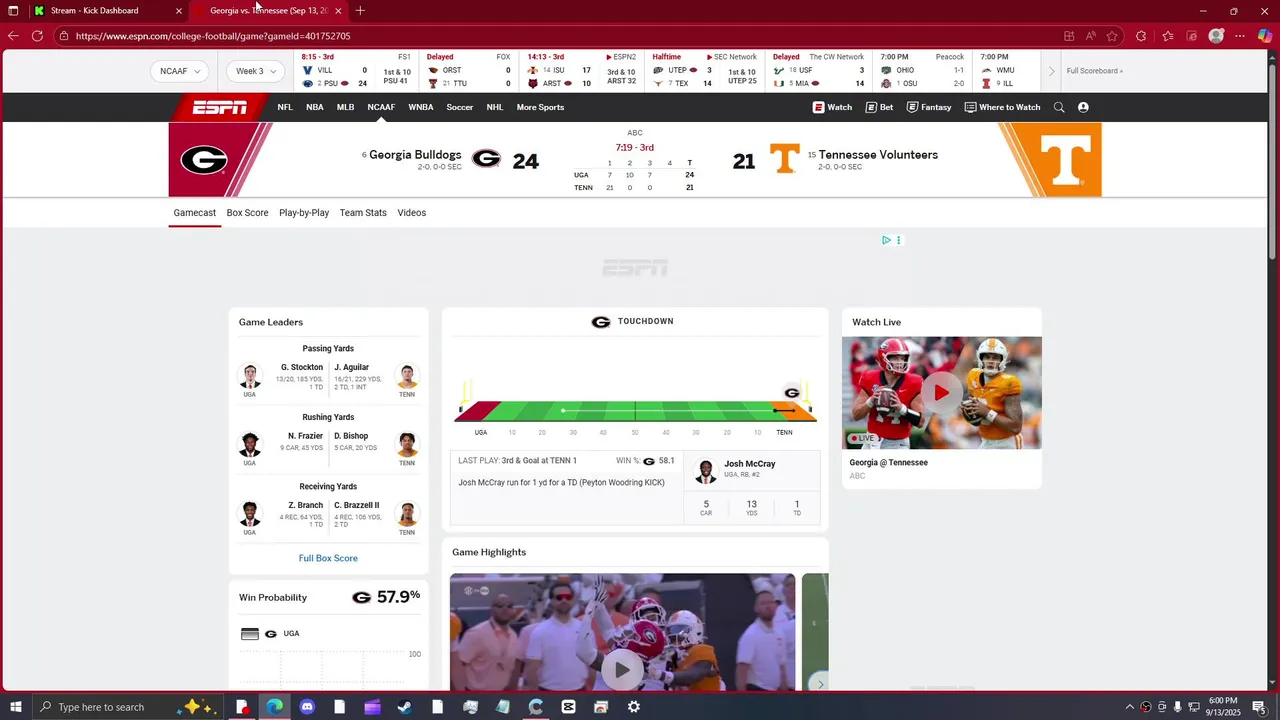The height and width of the screenshot is (720, 1280).
Task: Open Josh McCray player link
Action: point(750,464)
